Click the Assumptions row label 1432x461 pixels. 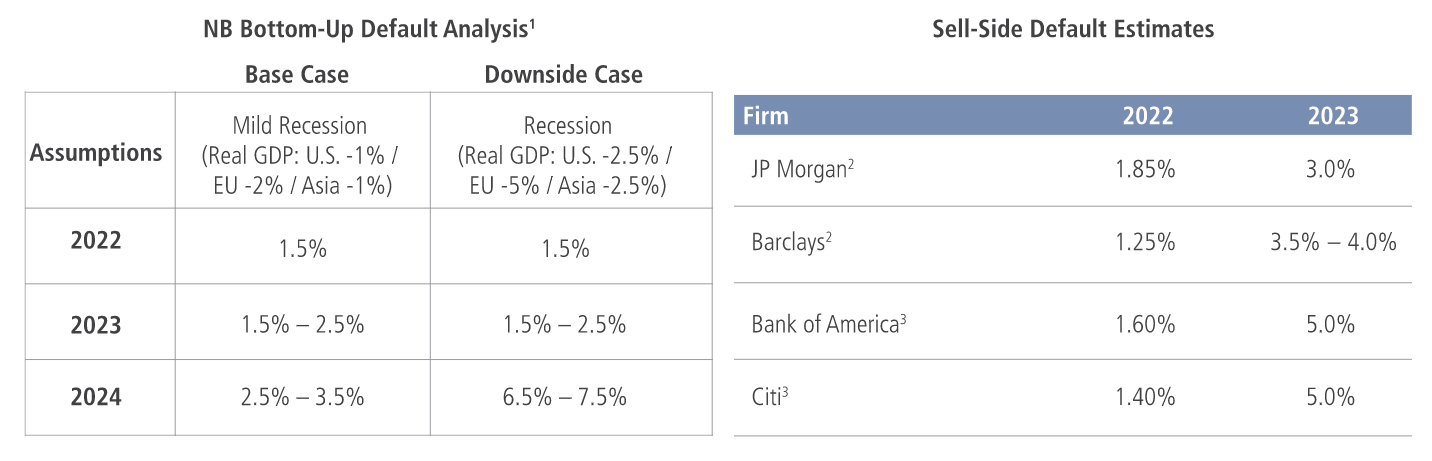click(96, 153)
